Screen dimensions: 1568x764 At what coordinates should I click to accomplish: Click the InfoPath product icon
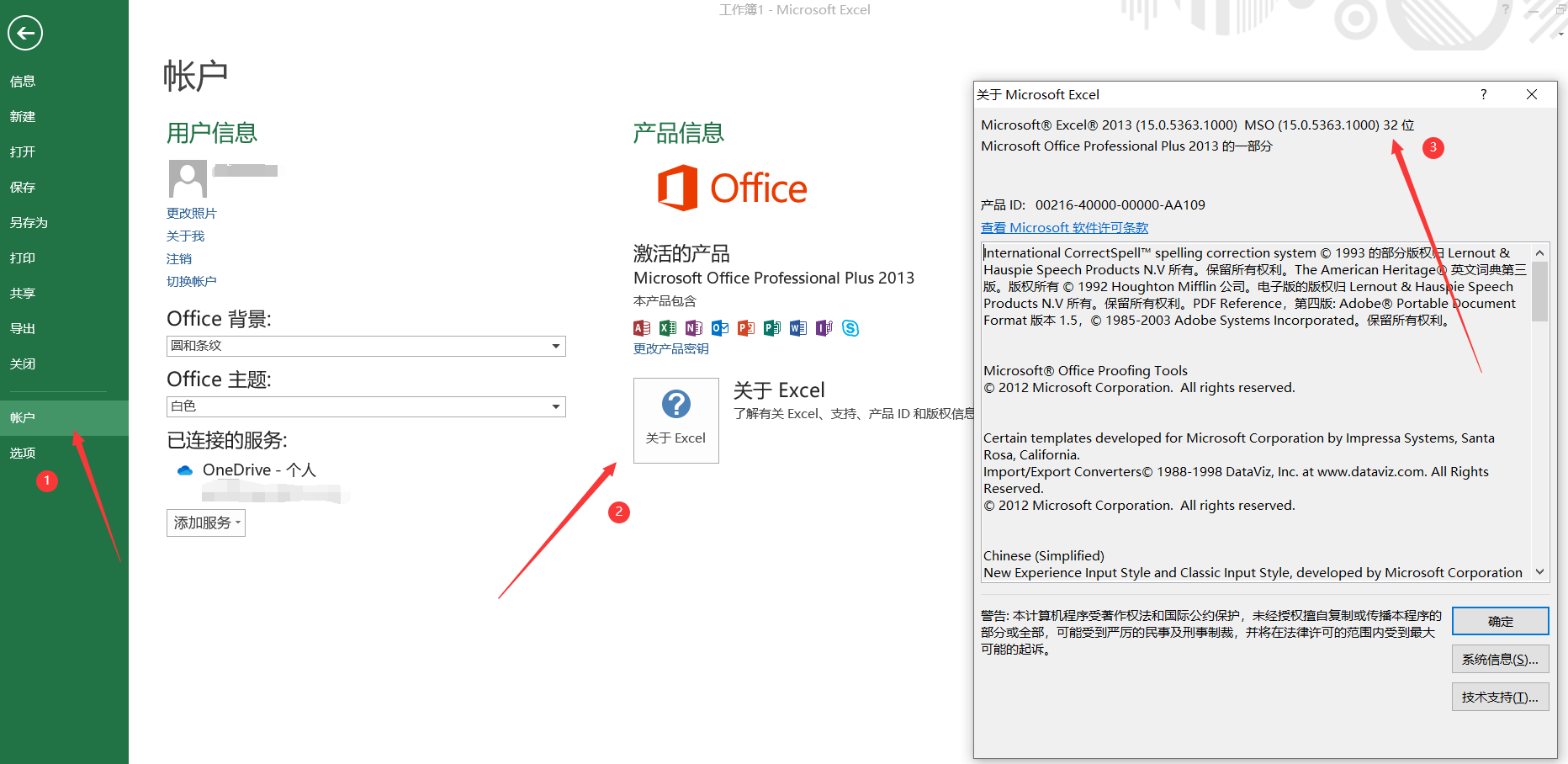pos(824,328)
